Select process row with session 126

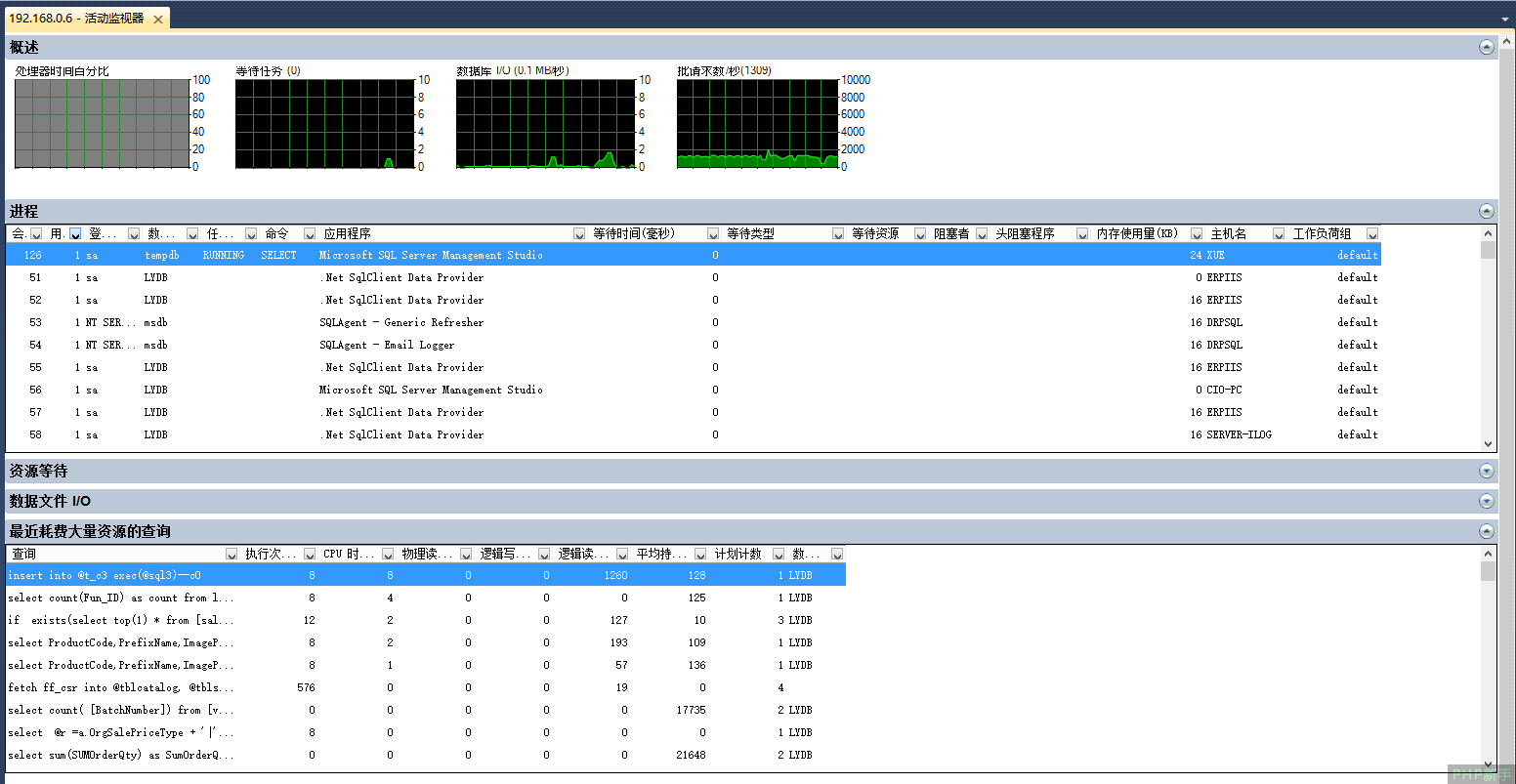(694, 255)
